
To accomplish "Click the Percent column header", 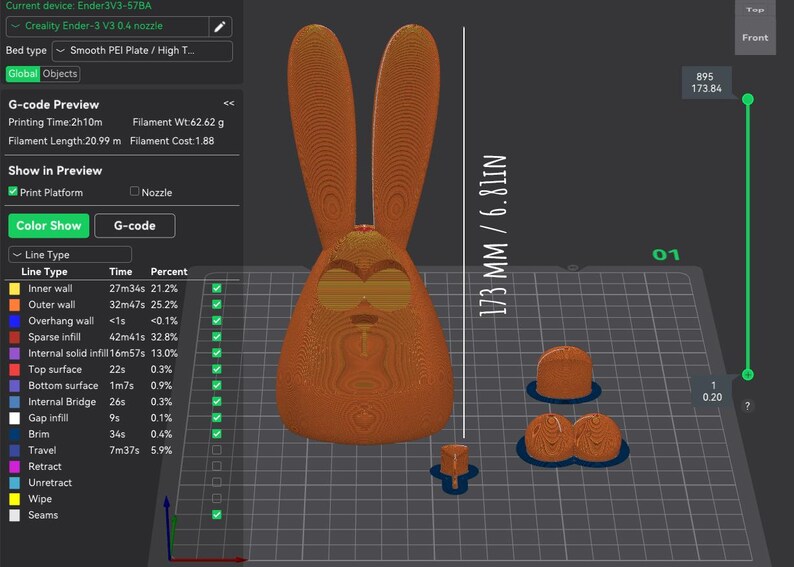I will 169,272.
